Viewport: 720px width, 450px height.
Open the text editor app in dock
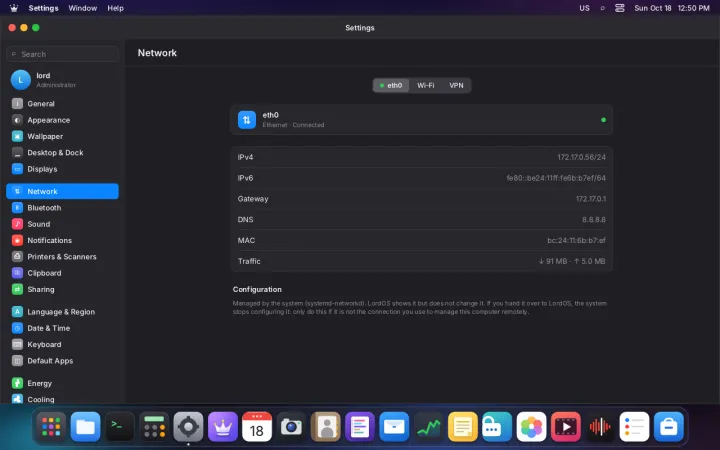click(x=360, y=427)
